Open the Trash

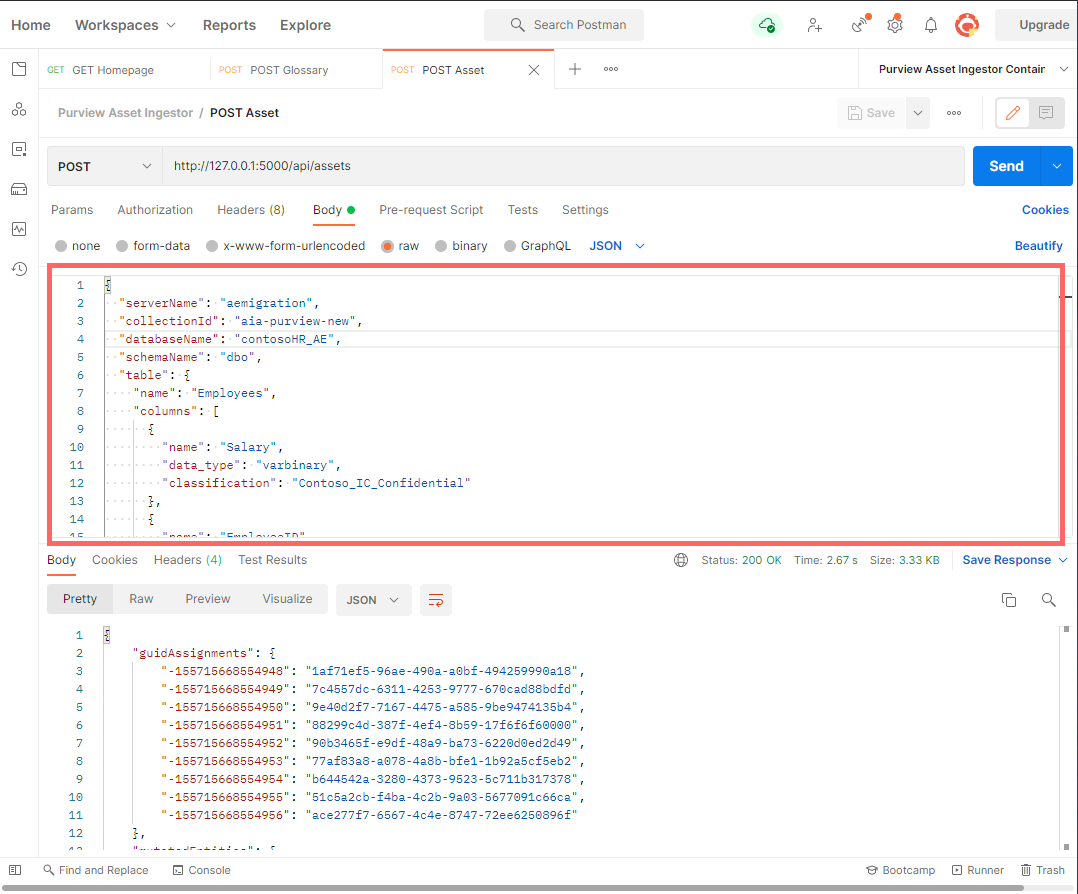click(1043, 870)
